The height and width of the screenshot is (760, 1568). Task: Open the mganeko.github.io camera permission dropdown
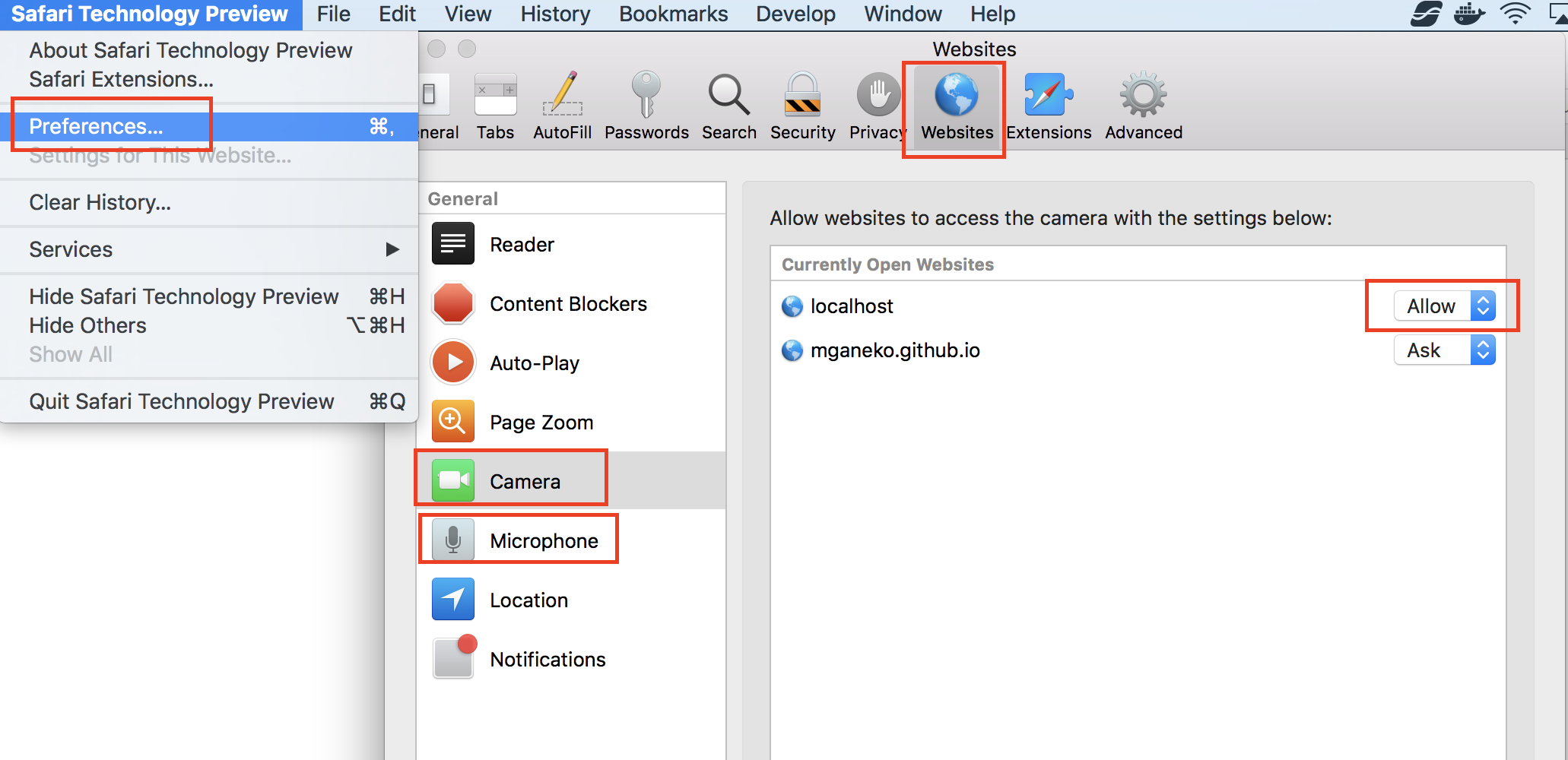1445,350
